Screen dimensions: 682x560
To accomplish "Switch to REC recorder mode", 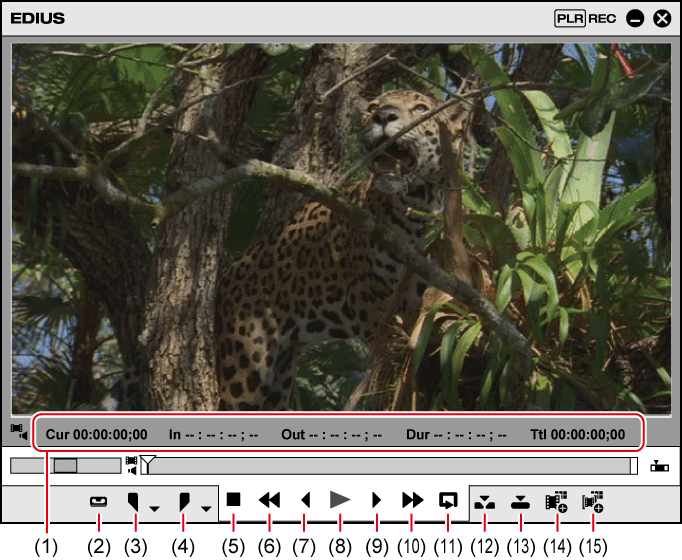I will click(x=602, y=18).
